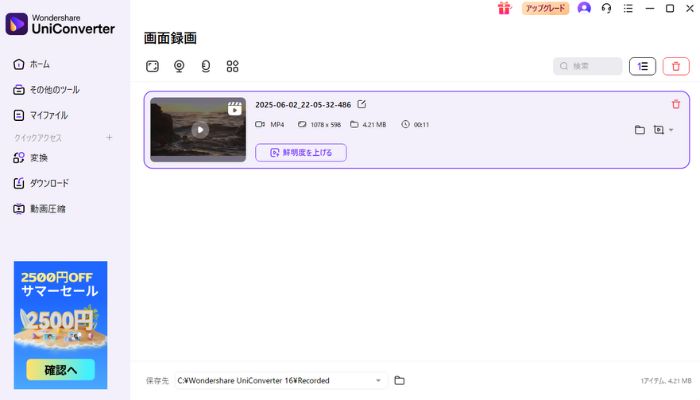
Task: Focus the 検索 search field
Action: coord(588,66)
